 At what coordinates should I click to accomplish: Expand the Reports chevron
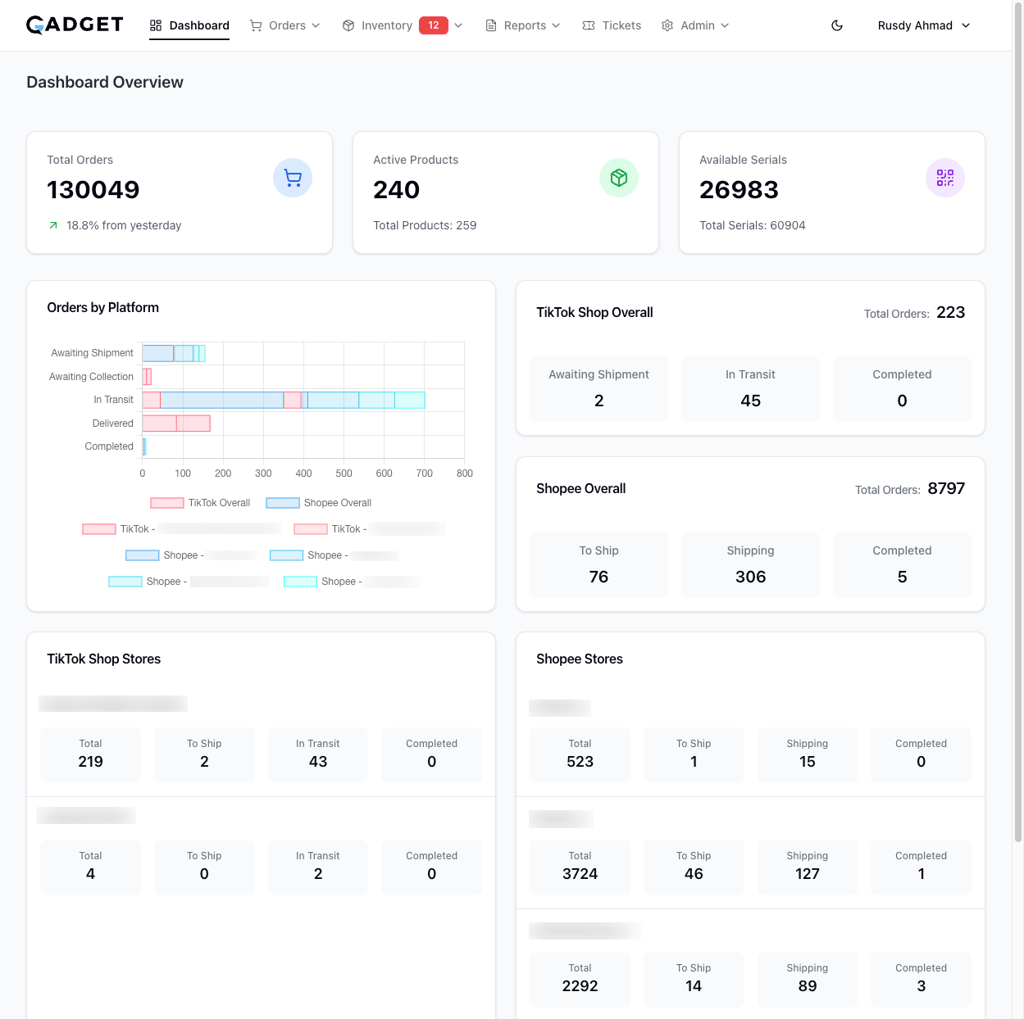[x=556, y=25]
